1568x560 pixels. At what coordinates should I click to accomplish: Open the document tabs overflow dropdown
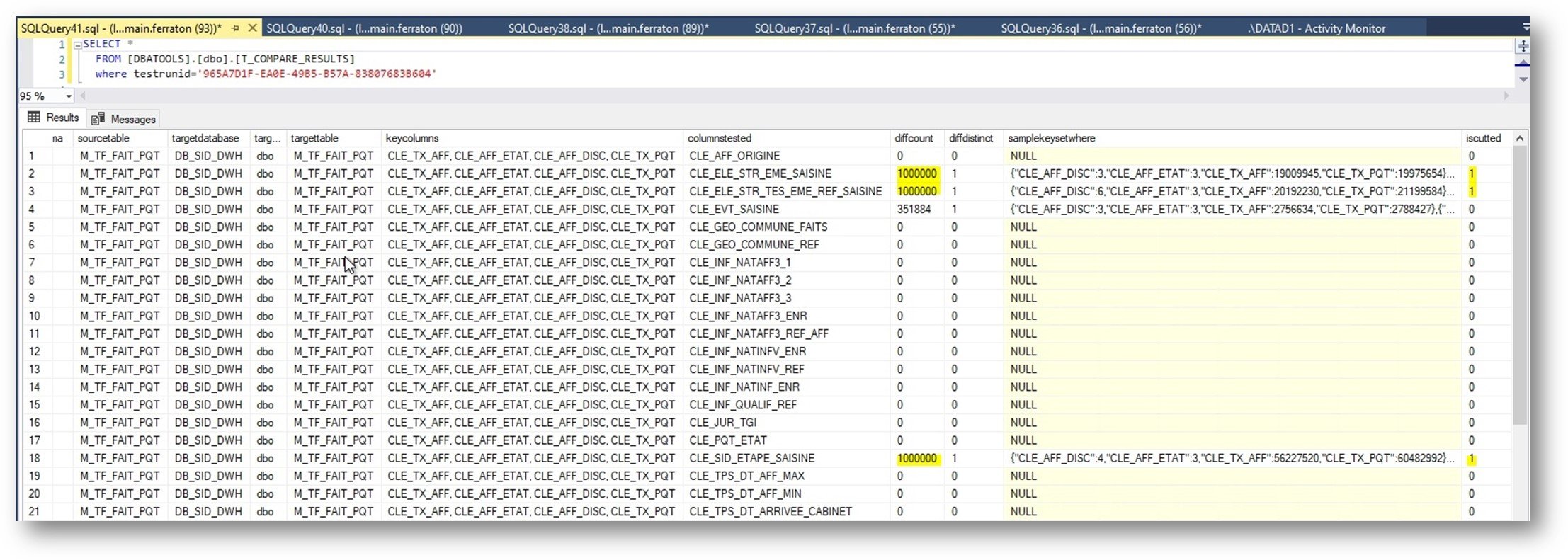[1526, 27]
